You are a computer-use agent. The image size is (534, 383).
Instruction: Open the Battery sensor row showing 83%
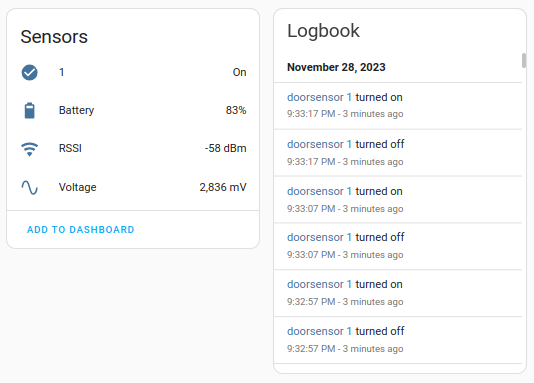coord(133,110)
